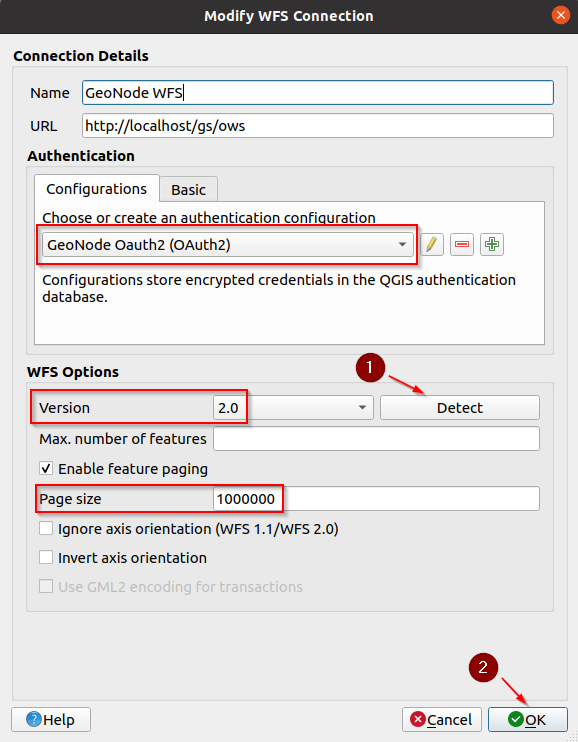Click the URL input field
The image size is (578, 742).
(318, 126)
